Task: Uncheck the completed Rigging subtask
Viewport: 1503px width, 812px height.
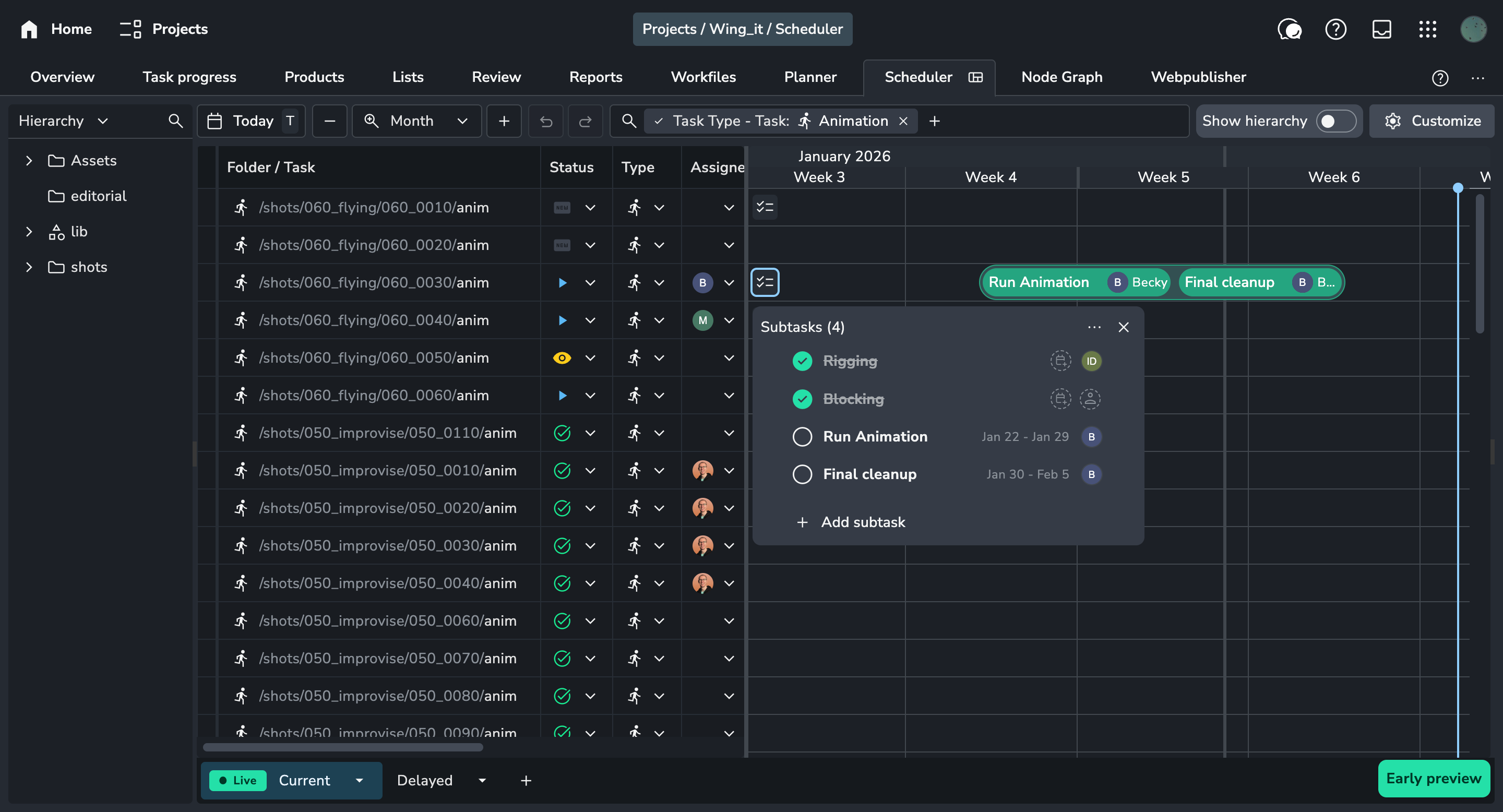Action: [x=802, y=362]
